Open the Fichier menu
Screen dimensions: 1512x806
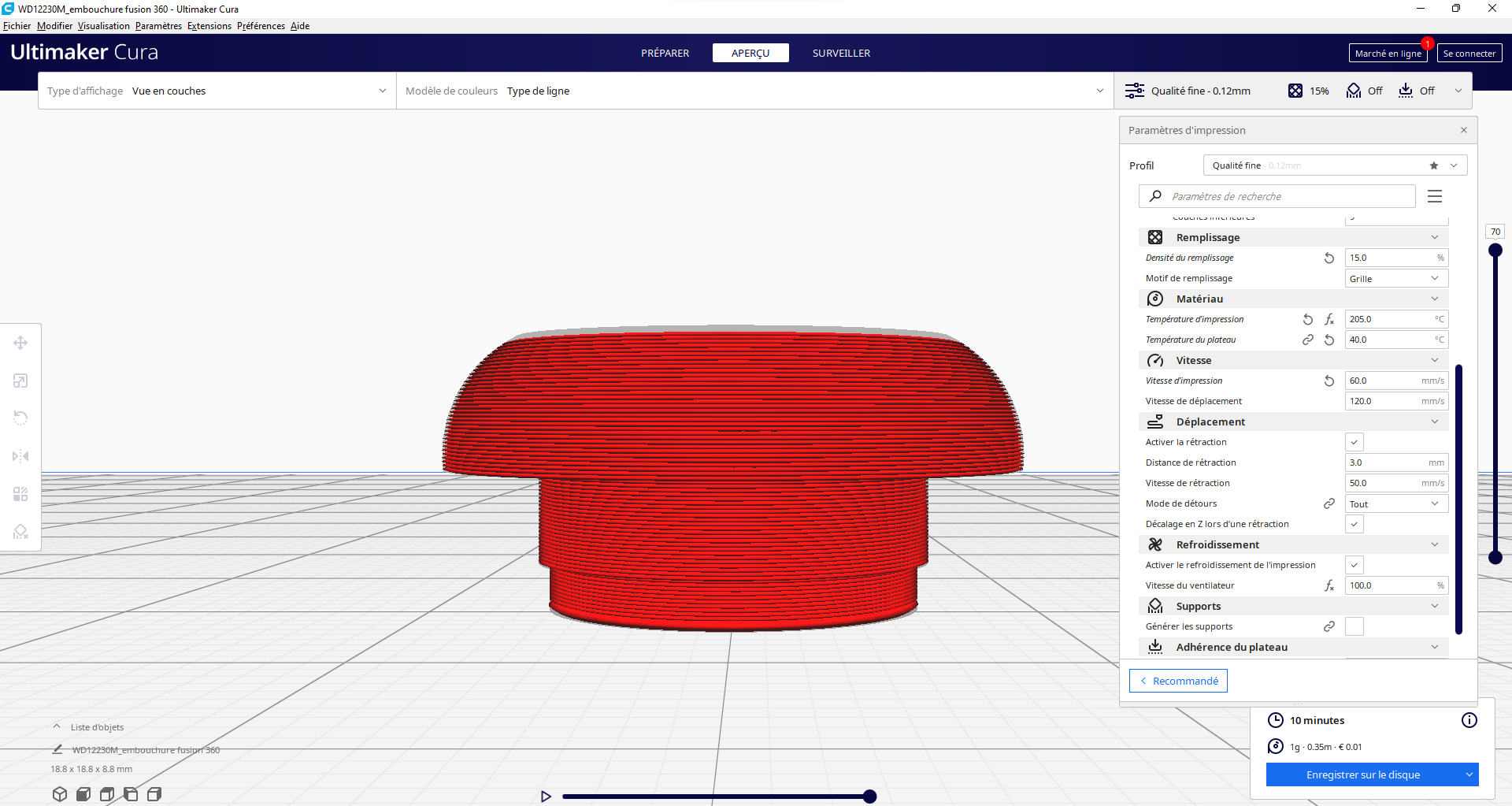tap(17, 26)
